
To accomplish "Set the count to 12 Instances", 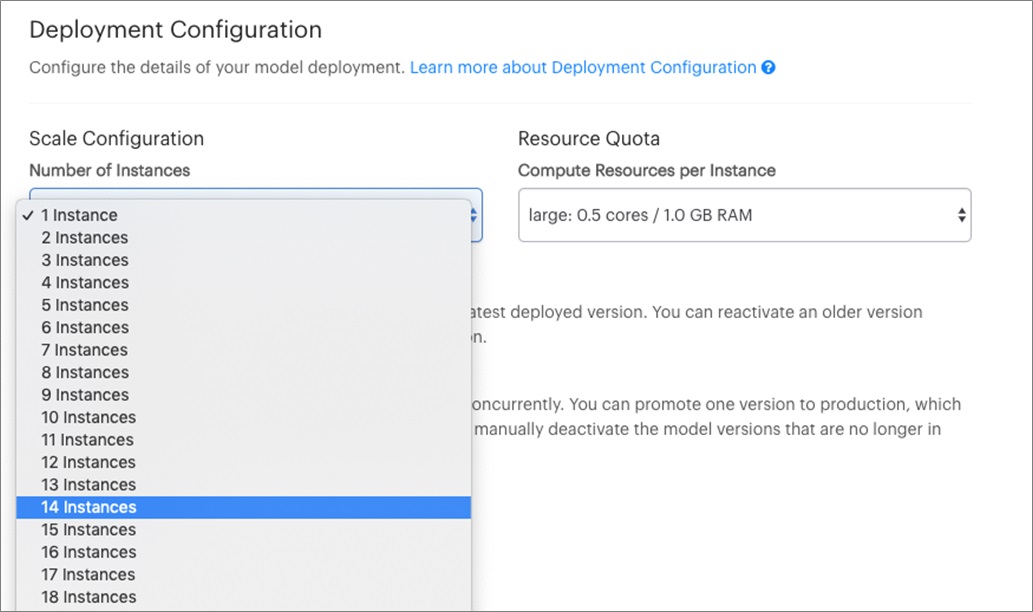I will point(244,462).
